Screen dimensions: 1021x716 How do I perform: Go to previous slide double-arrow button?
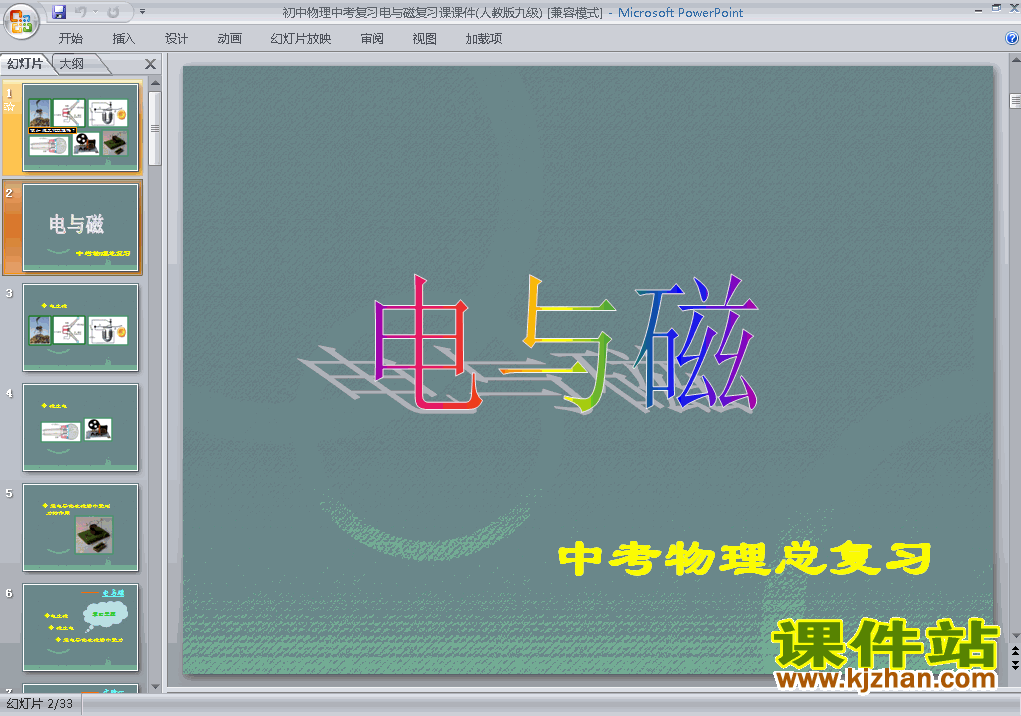1015,650
